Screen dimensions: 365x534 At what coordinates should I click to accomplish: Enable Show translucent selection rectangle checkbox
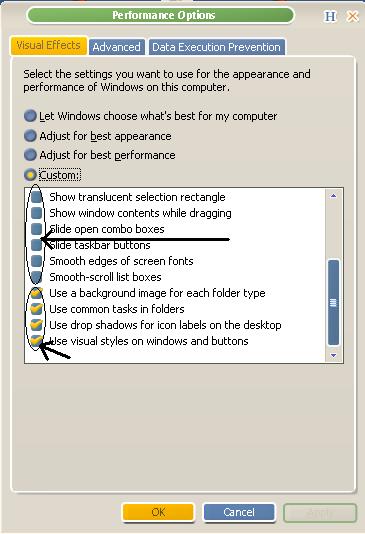36,197
